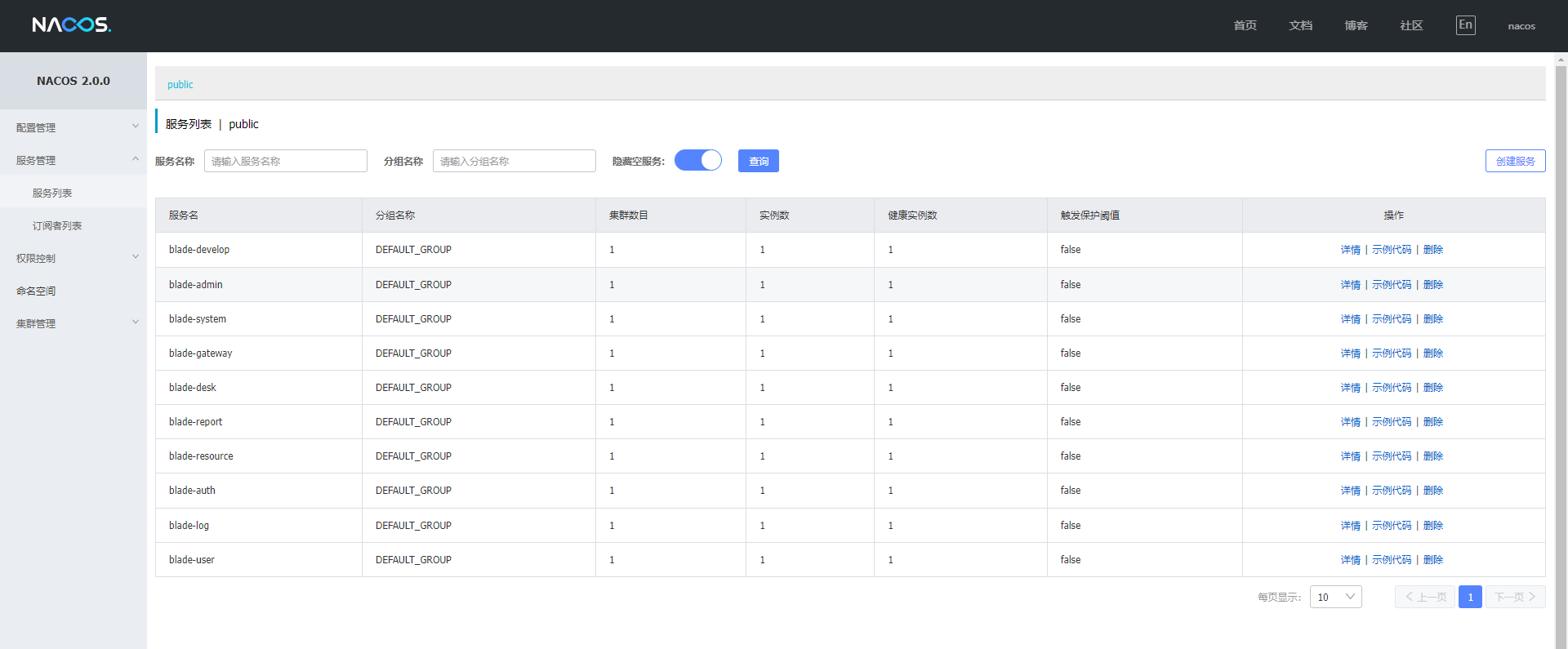
Task: Click the 查询 search button
Action: click(759, 161)
